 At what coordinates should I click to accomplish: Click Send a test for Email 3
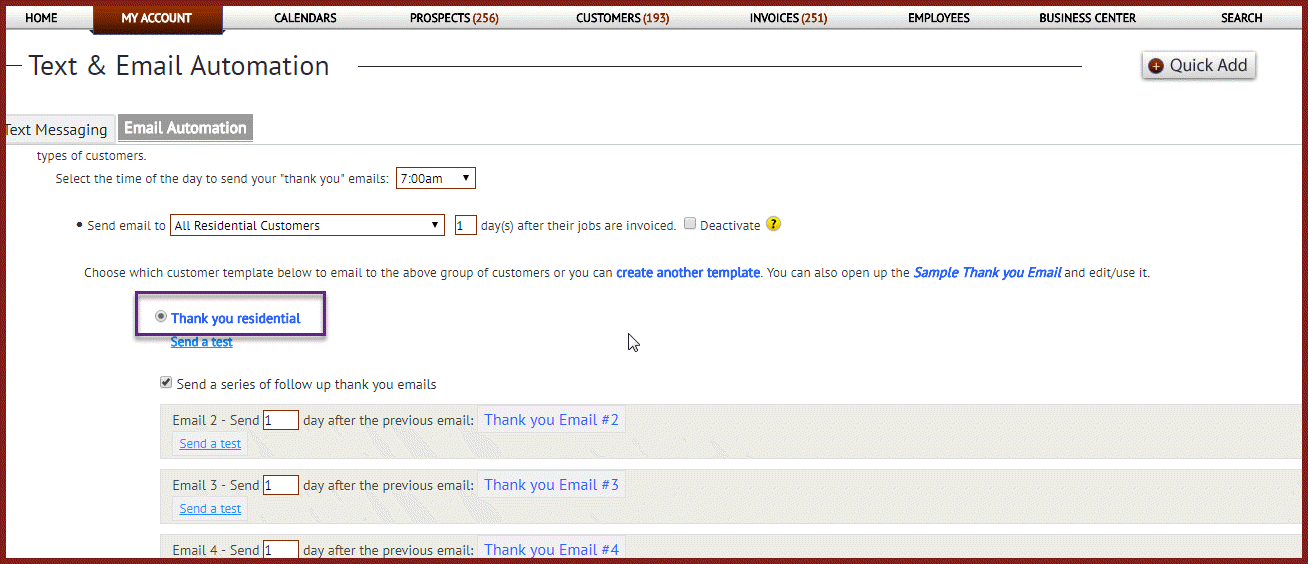coord(210,508)
